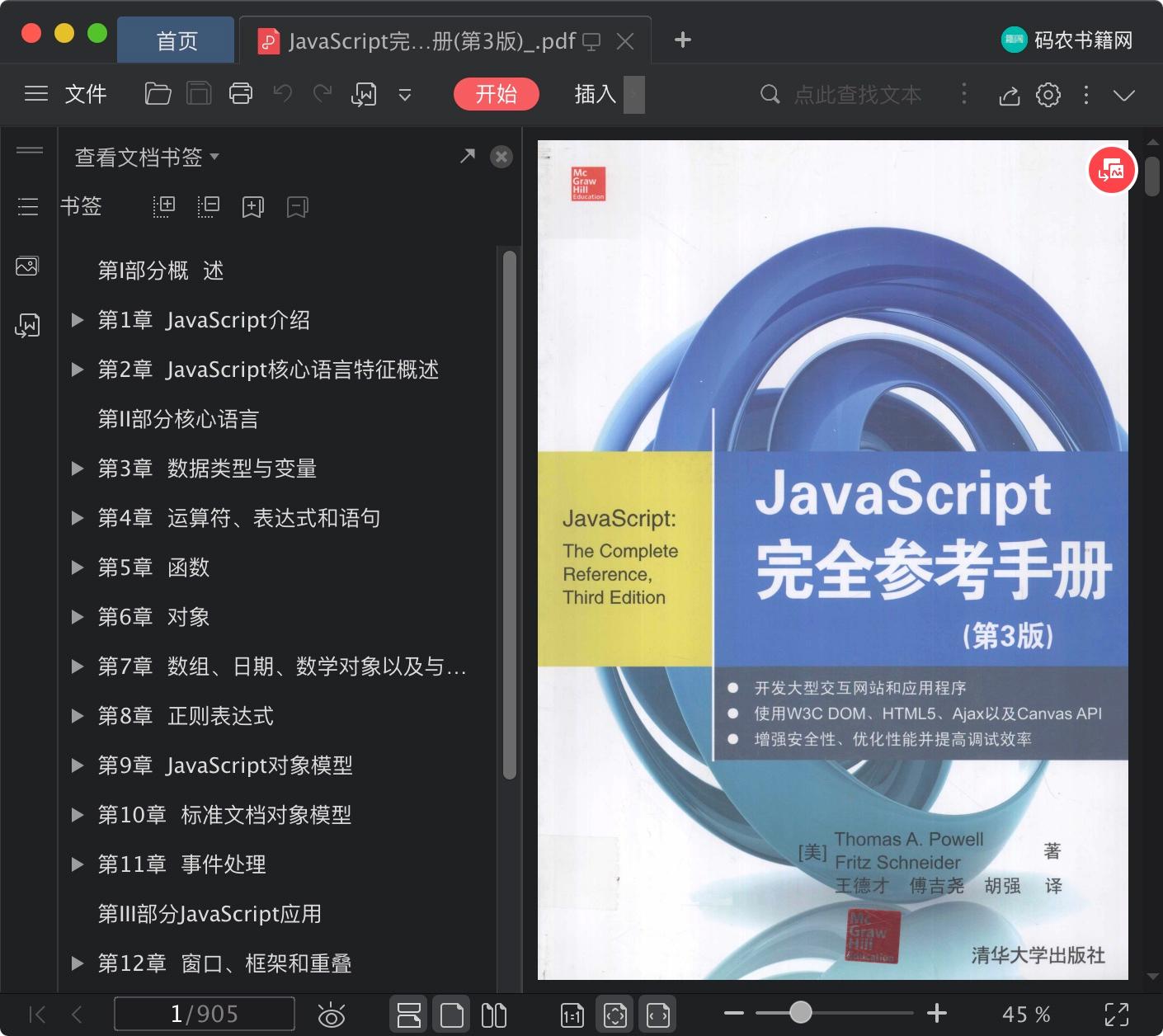
Task: Toggle continuous scrolling view
Action: point(409,1015)
